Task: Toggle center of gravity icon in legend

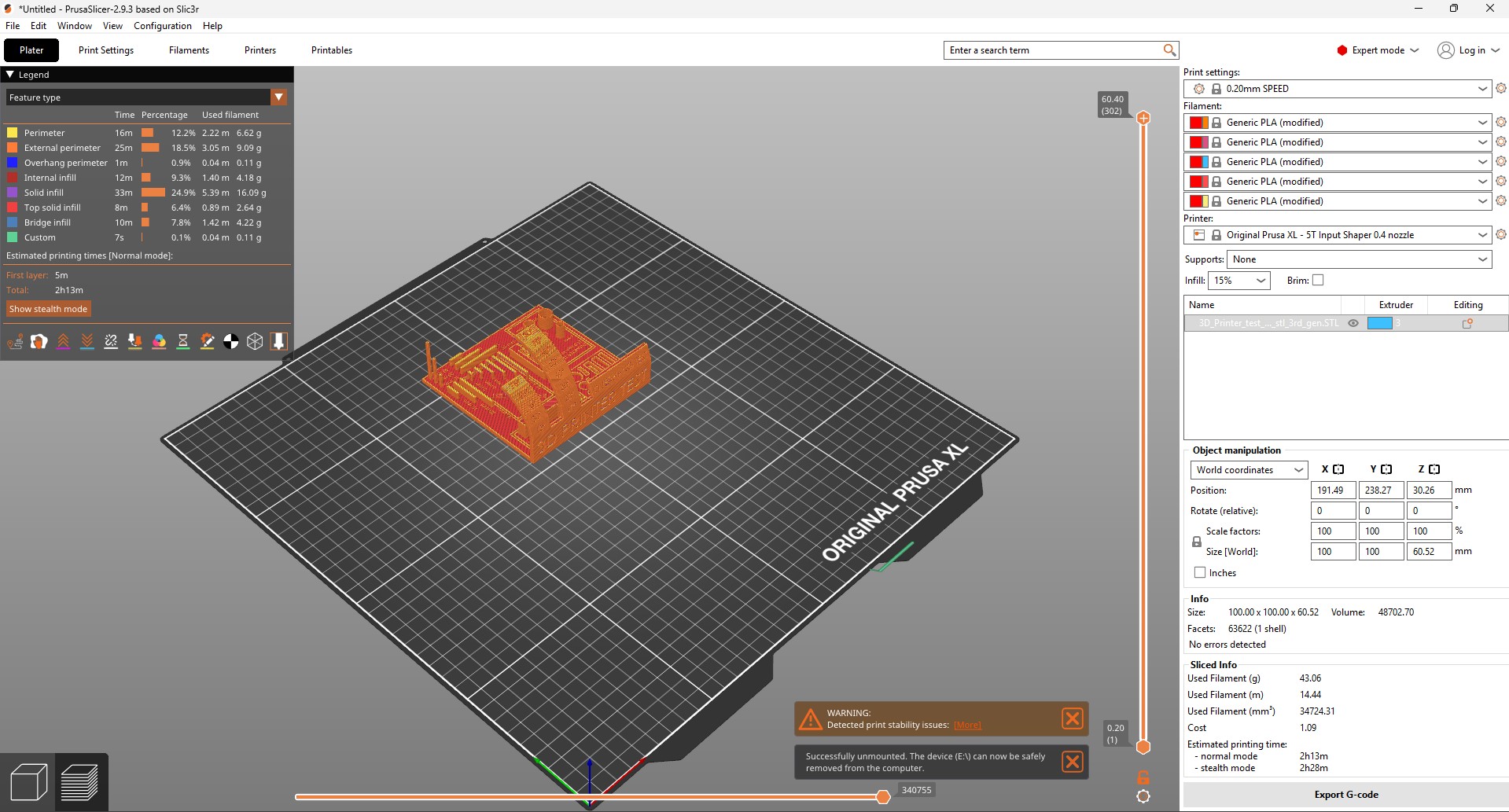Action: coord(231,341)
